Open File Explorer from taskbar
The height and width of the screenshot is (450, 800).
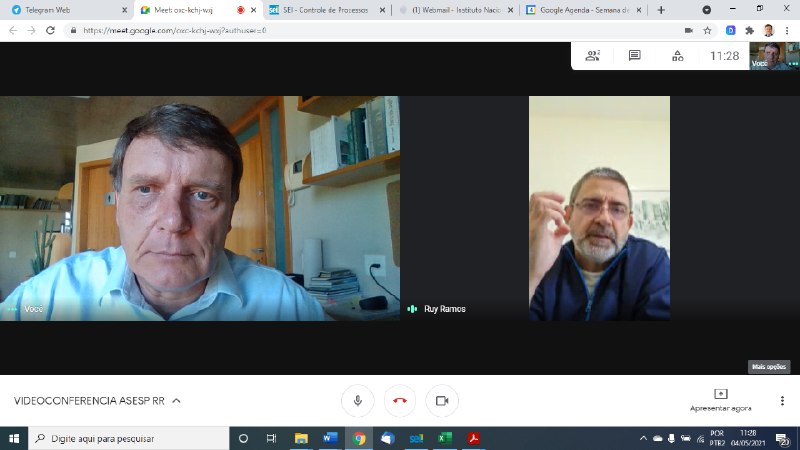click(x=301, y=438)
